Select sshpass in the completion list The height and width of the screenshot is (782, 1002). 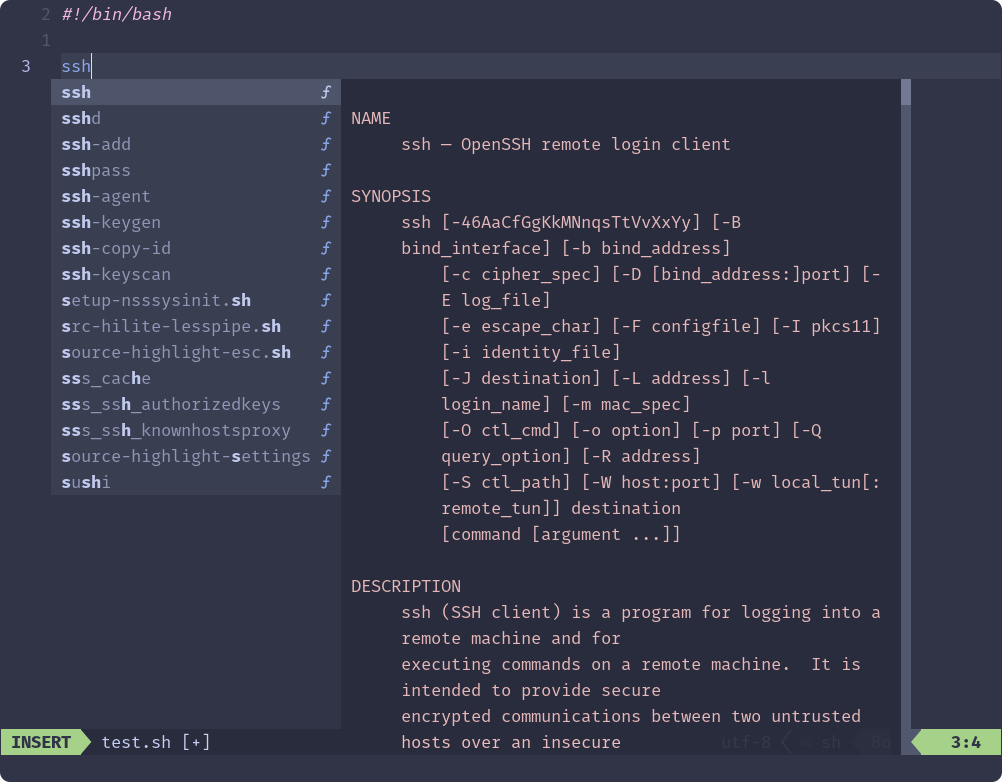(196, 171)
